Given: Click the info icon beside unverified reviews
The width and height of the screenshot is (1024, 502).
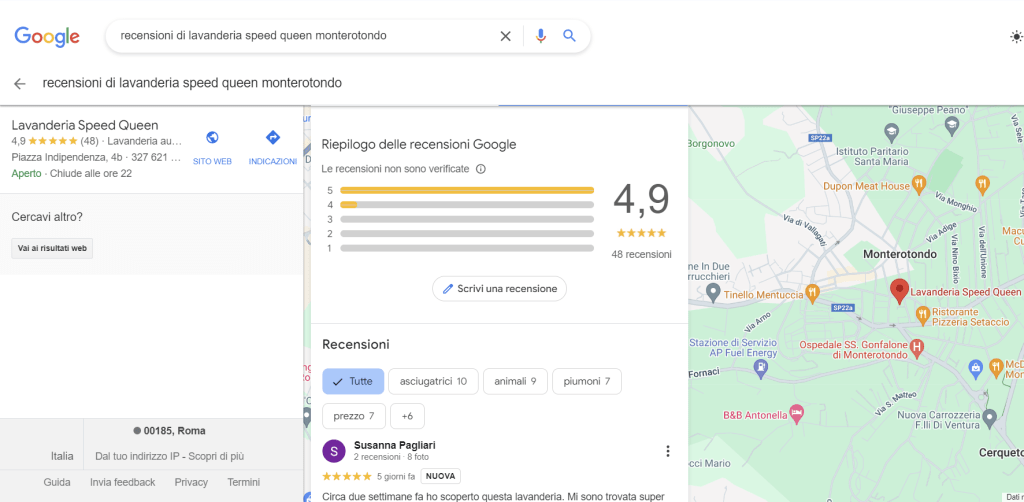Looking at the screenshot, I should [481, 169].
